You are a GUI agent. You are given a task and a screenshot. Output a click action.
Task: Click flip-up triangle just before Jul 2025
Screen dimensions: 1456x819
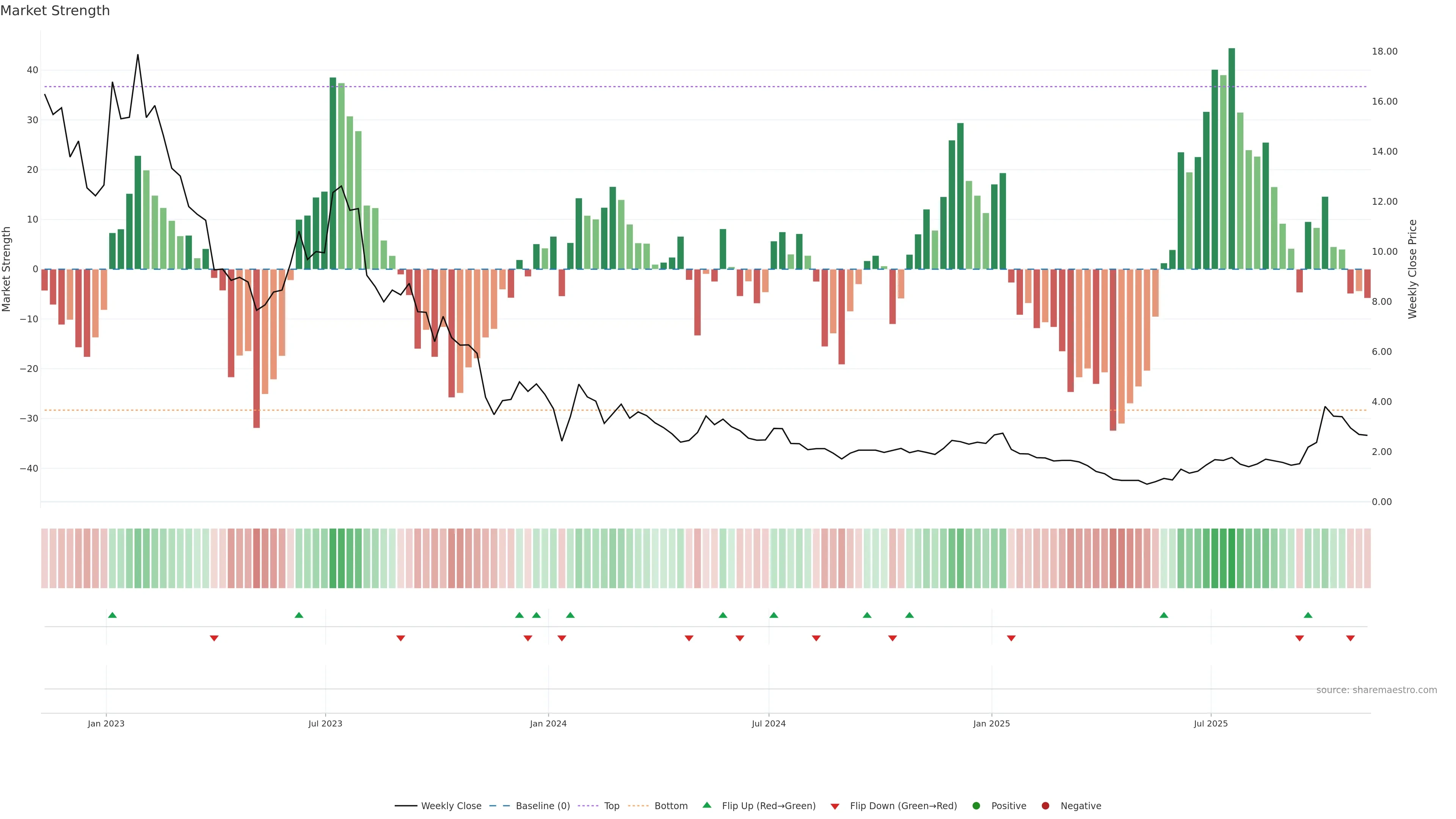pos(1164,615)
